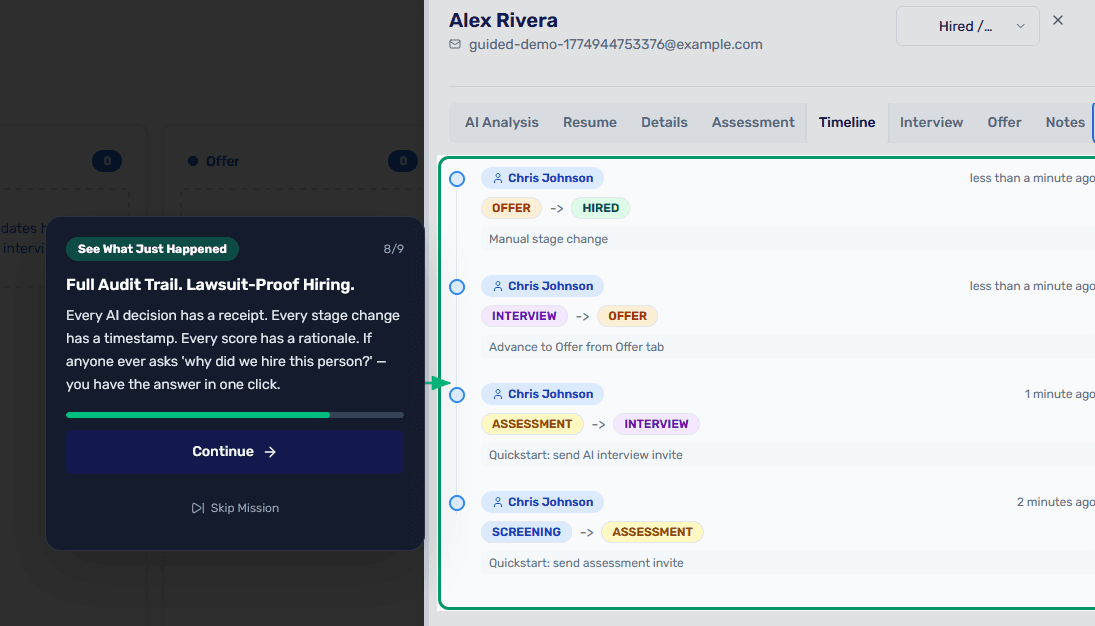Open the Hired stage dropdown

966,26
